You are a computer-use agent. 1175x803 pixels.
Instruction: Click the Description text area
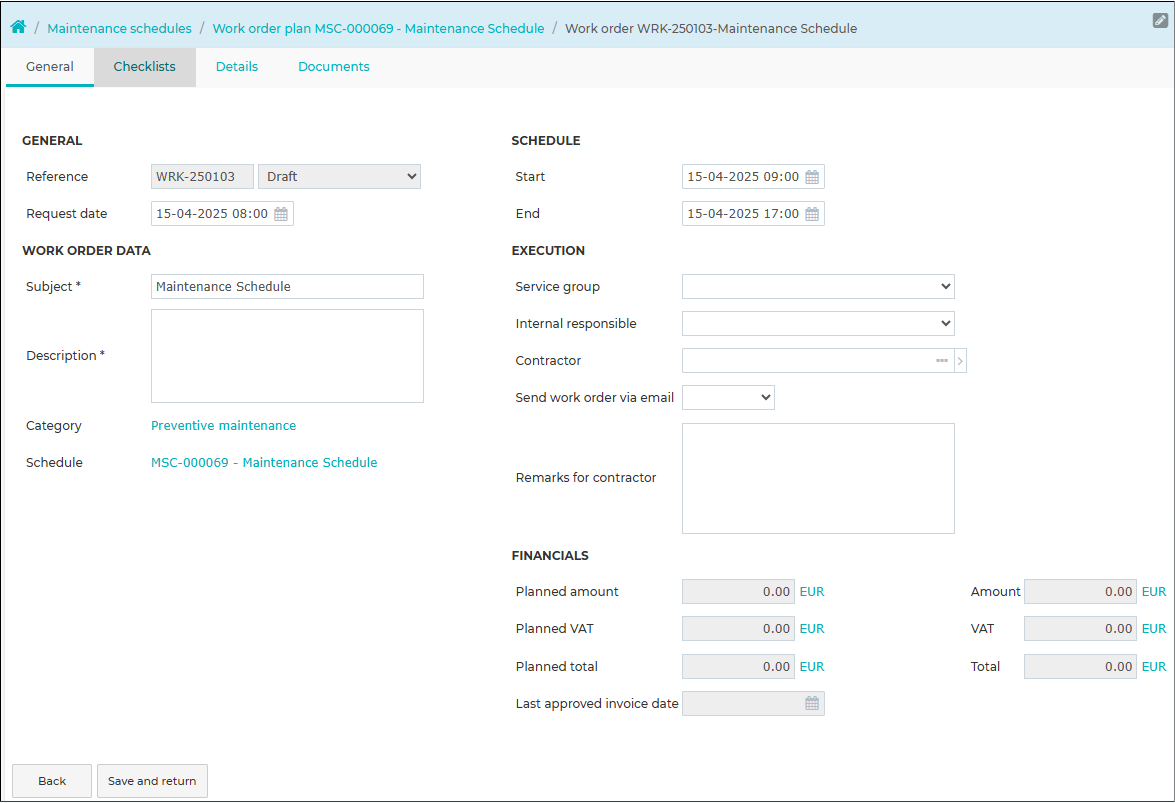coord(287,356)
